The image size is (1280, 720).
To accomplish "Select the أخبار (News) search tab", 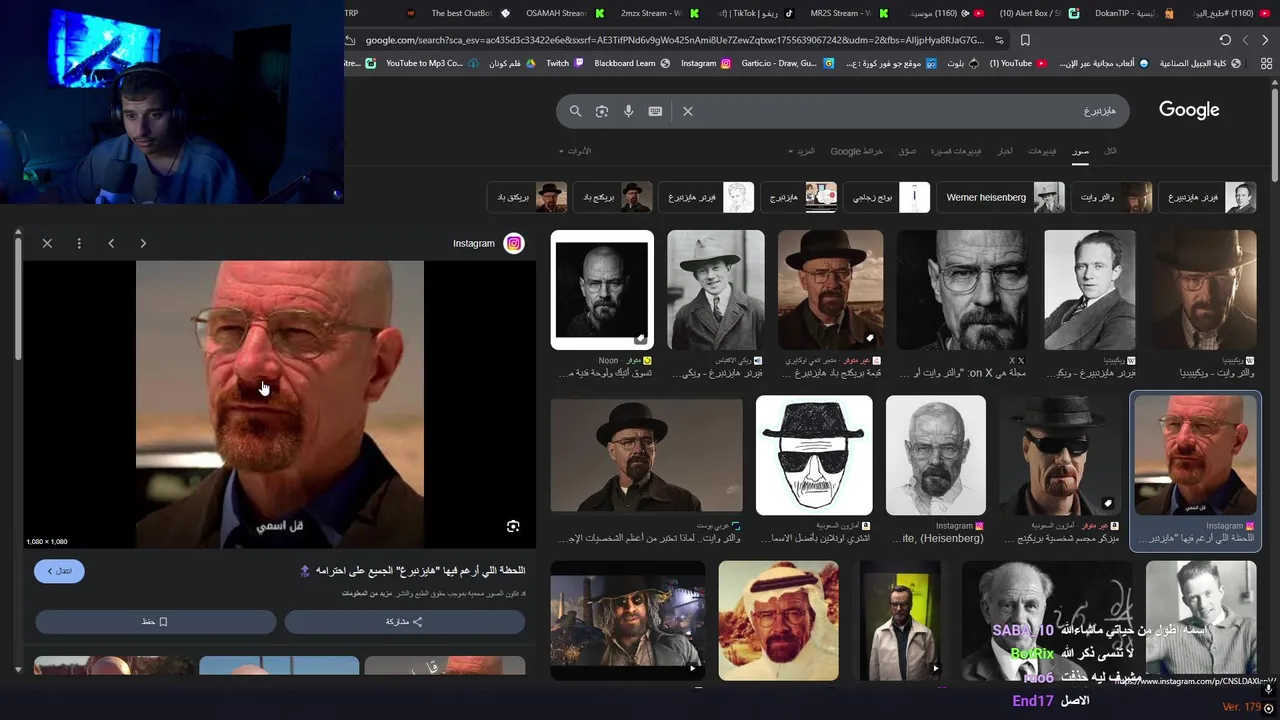I will coord(1005,151).
